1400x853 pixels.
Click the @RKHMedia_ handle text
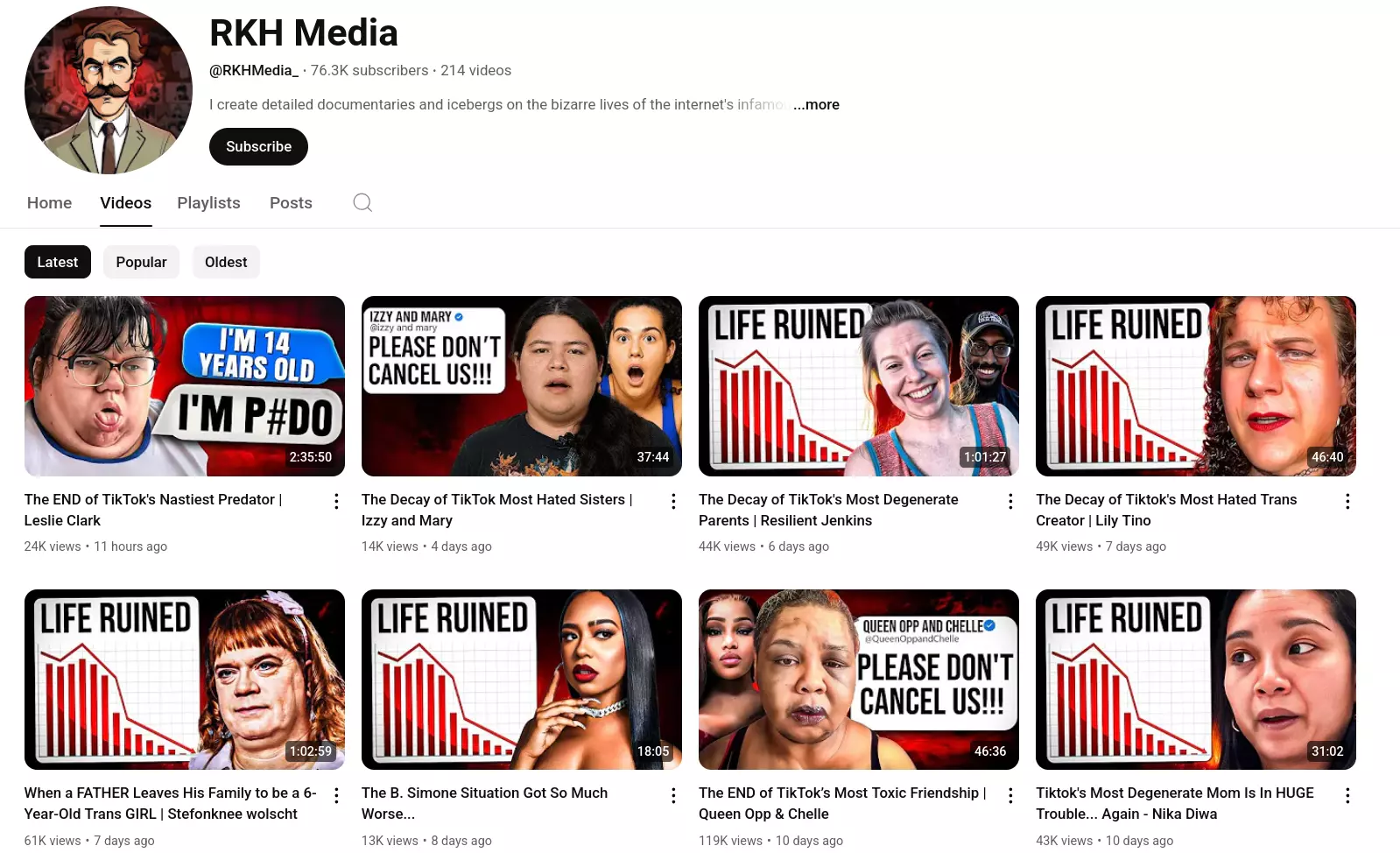pos(254,70)
